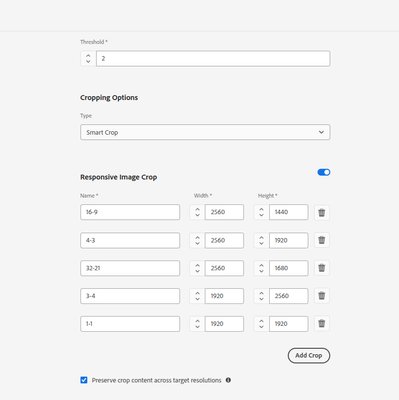
Task: Delete the 4-3 crop row
Action: pos(322,240)
